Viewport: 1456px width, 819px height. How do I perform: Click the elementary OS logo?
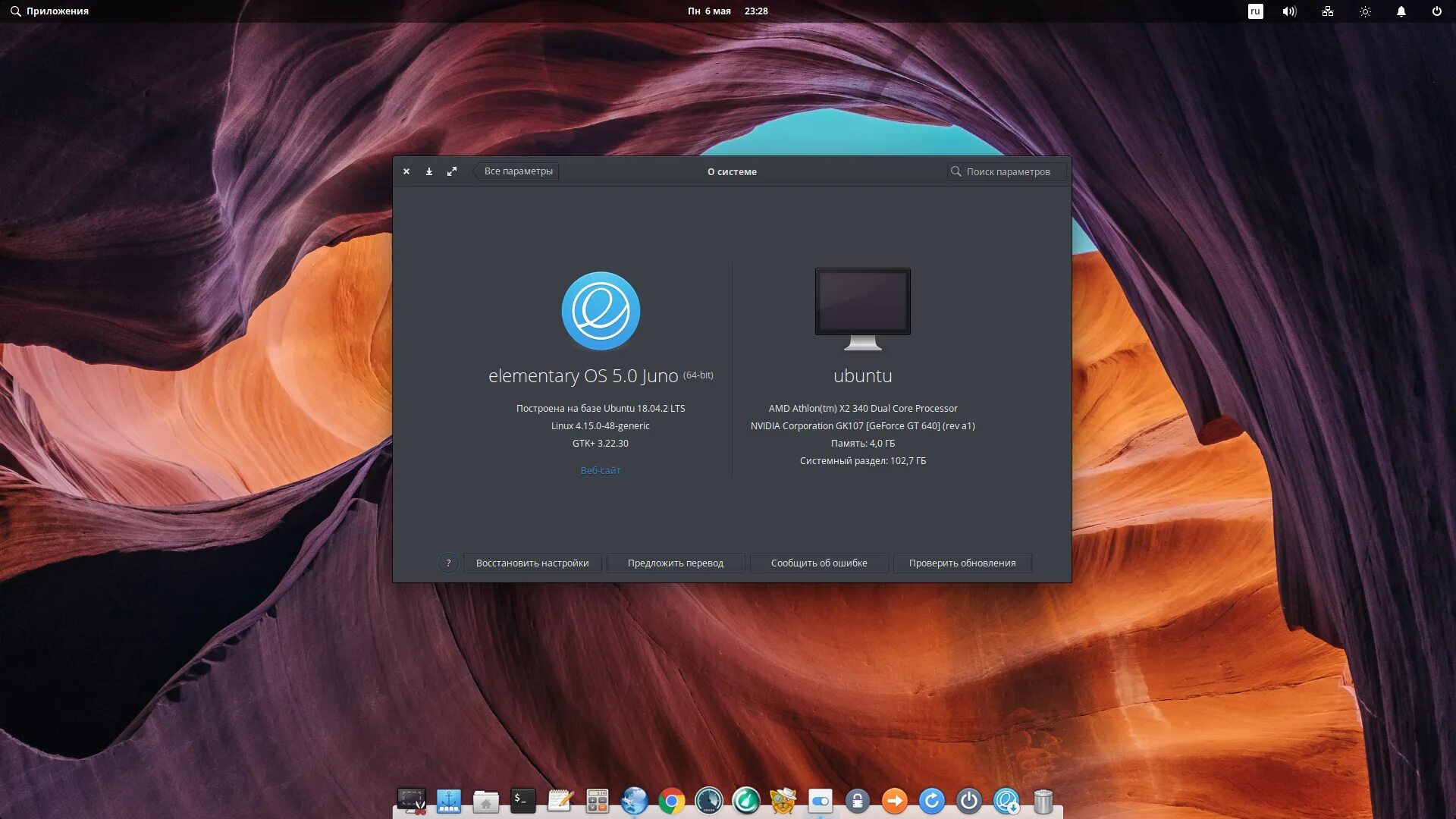[x=601, y=311]
